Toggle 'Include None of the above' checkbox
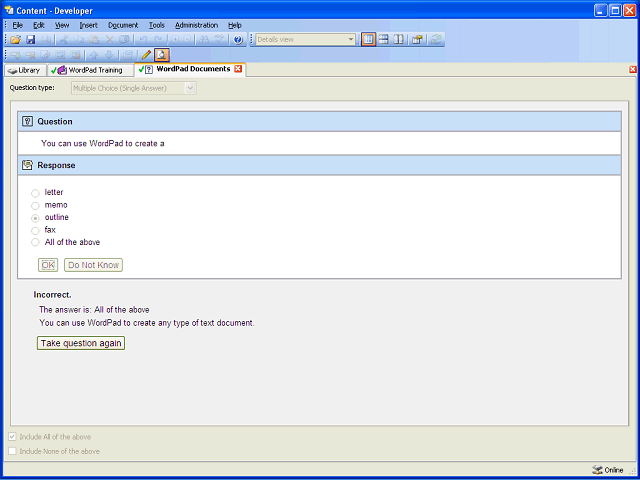 (13, 451)
